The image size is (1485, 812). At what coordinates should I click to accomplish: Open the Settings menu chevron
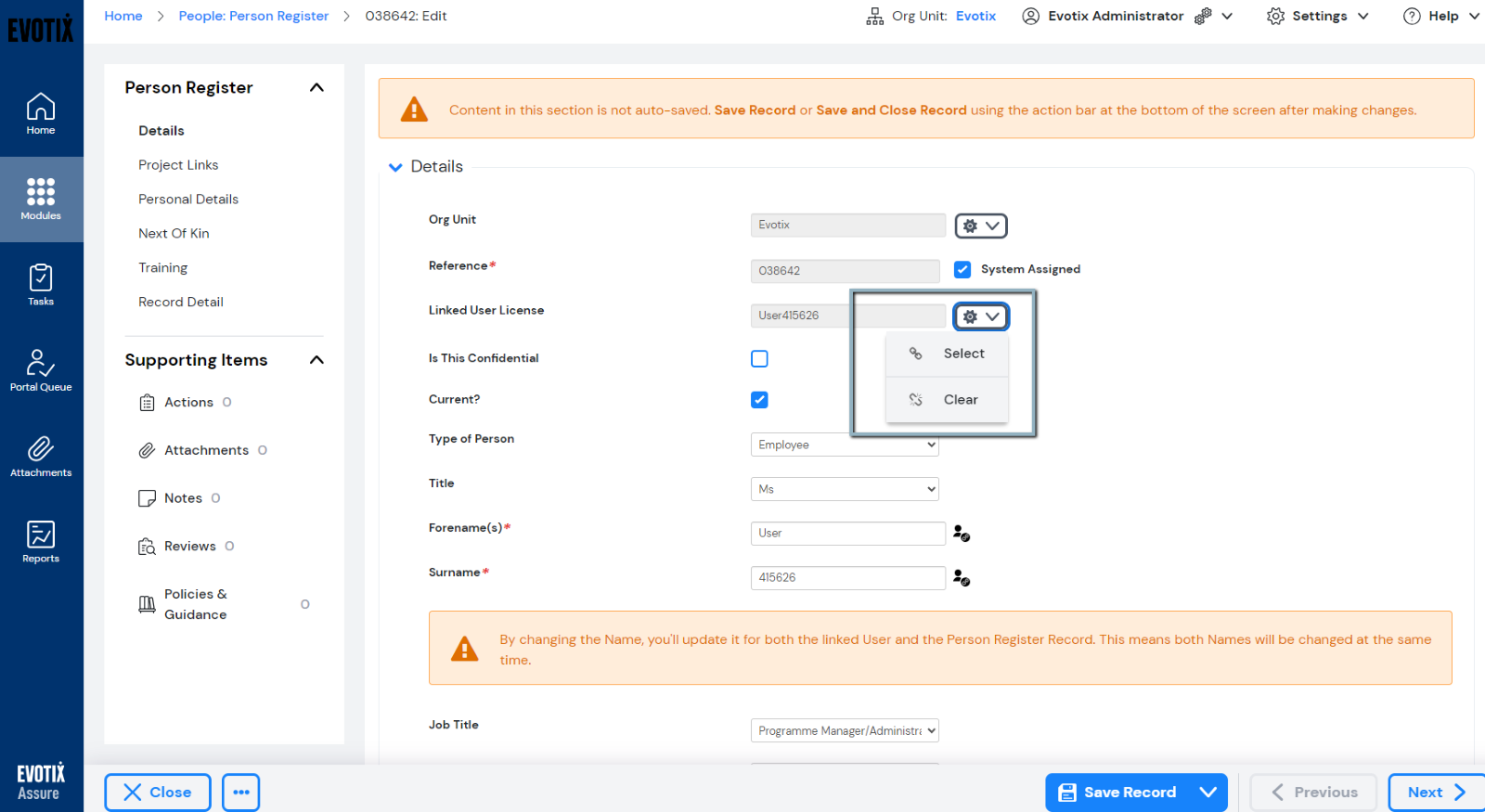tap(1362, 16)
